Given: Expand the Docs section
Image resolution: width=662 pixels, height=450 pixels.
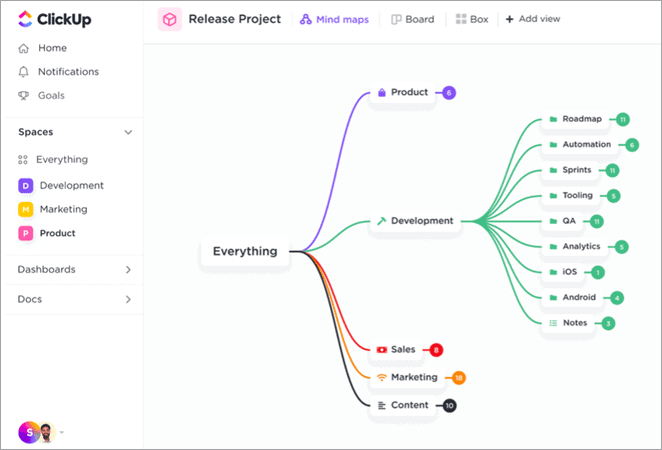Looking at the screenshot, I should 127,299.
